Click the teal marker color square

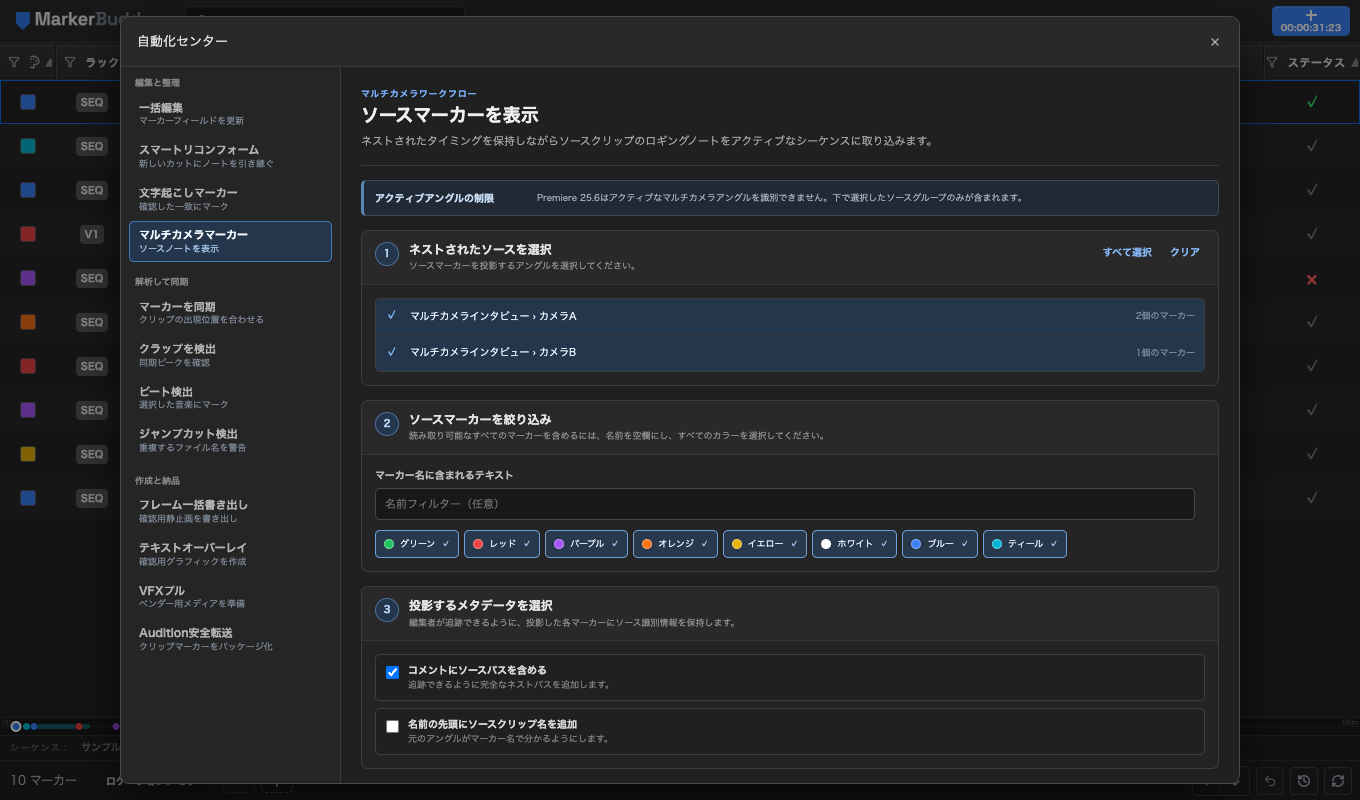[x=28, y=146]
